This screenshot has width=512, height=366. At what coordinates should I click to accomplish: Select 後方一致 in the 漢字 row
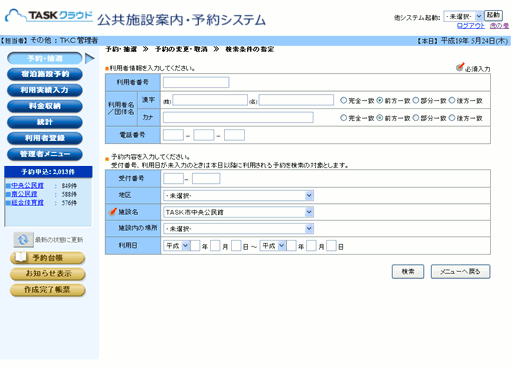point(452,100)
